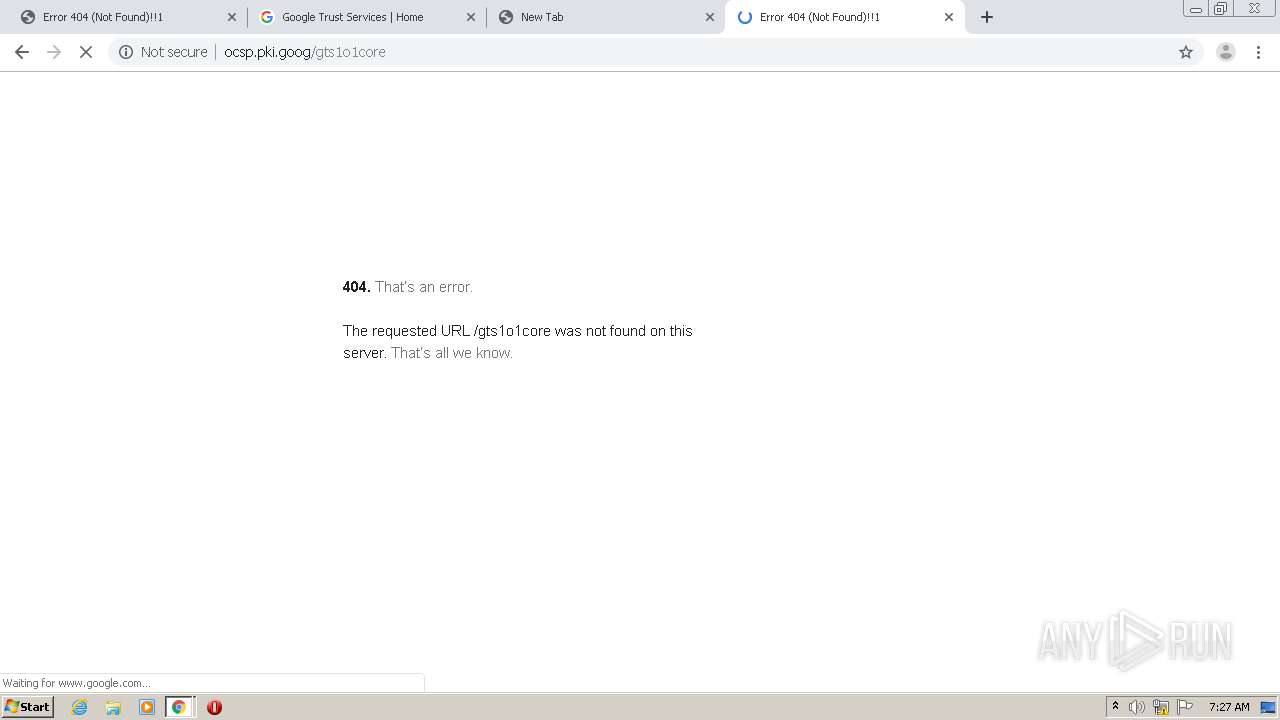Show hidden system tray icons

point(1115,707)
